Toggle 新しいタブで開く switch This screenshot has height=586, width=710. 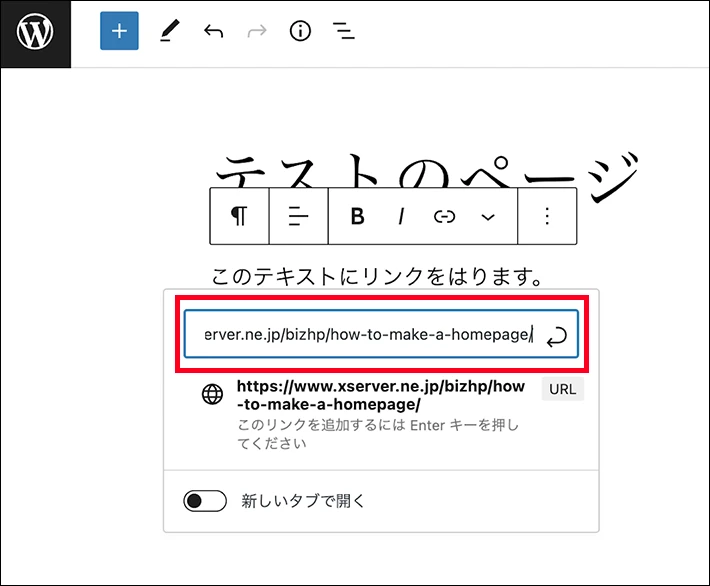pos(205,501)
